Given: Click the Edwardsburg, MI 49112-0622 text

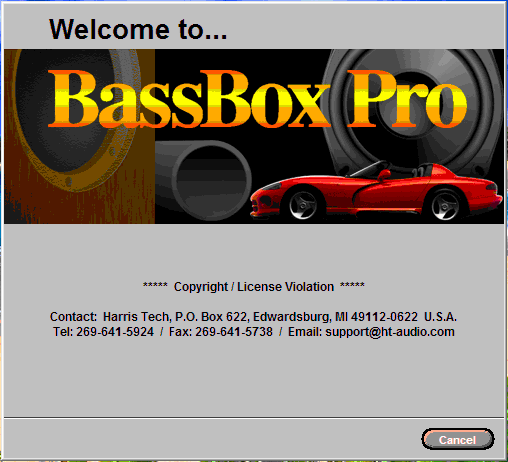Looking at the screenshot, I should coord(335,317).
